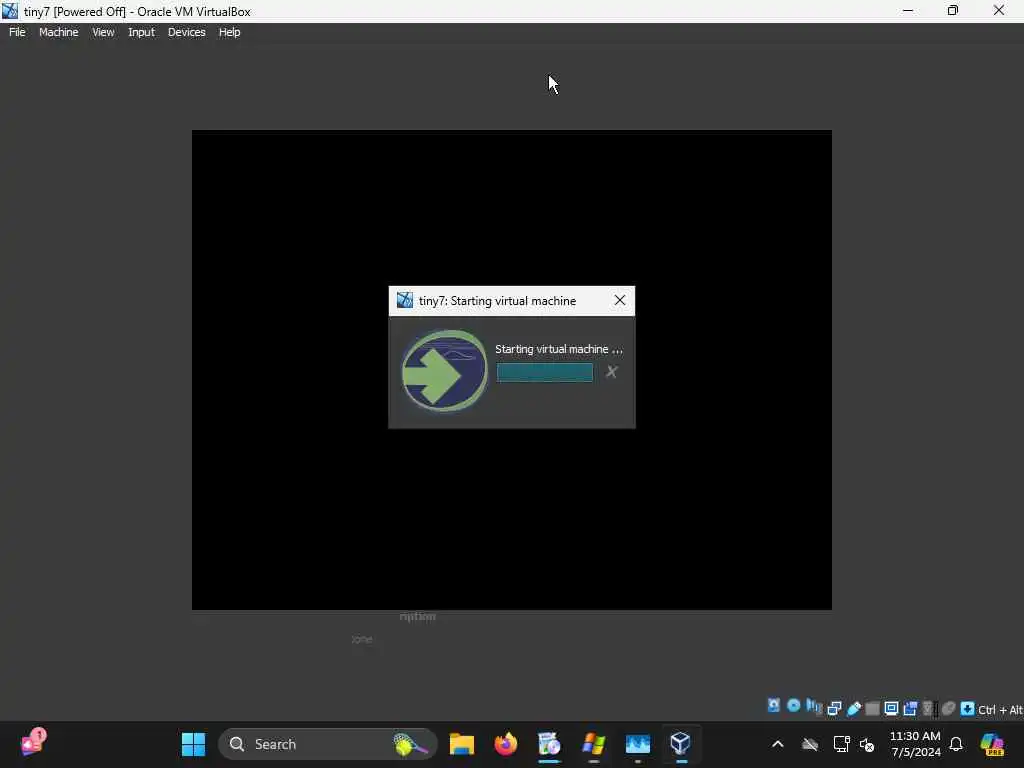Click the muted volume tray icon
This screenshot has width=1024, height=768.
867,744
